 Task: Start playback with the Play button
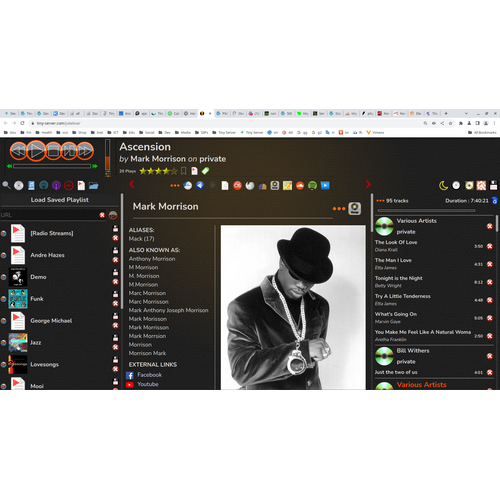pyautogui.click(x=36, y=151)
